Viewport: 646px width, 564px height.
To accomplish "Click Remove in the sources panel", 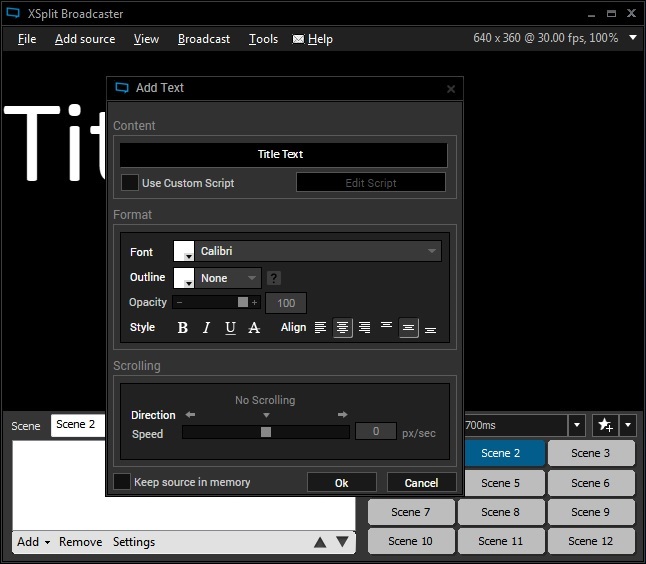I will [x=80, y=542].
